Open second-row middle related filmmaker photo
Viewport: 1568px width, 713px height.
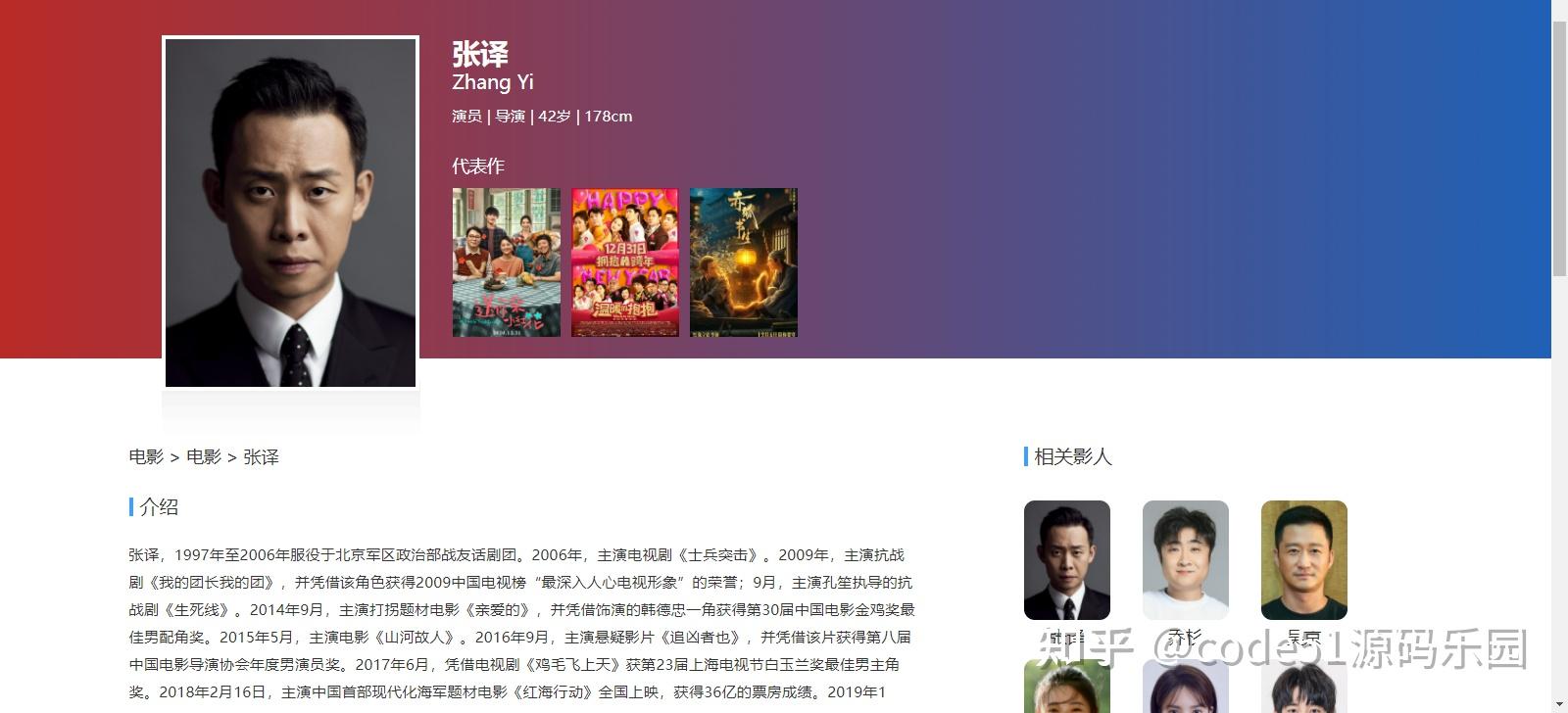1186,687
